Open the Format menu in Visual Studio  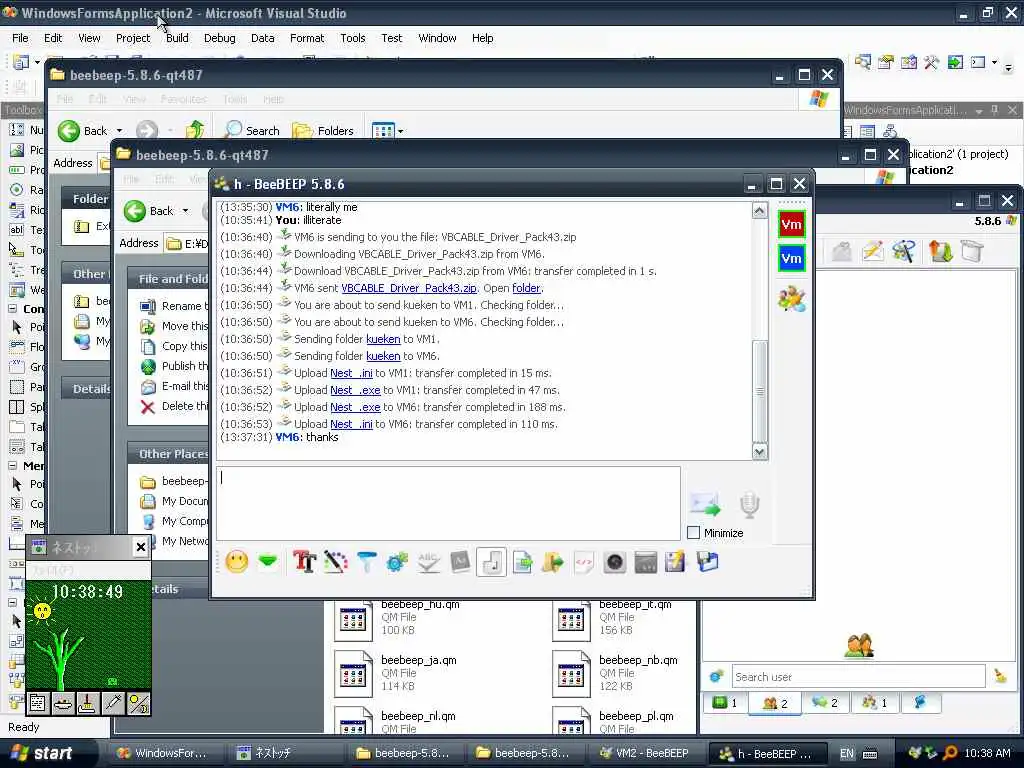tap(307, 38)
